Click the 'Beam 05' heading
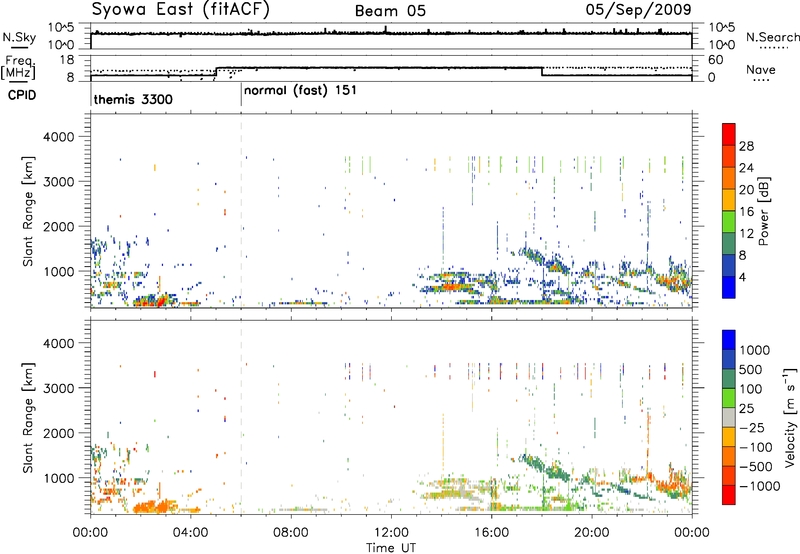800x554 pixels. pos(390,11)
